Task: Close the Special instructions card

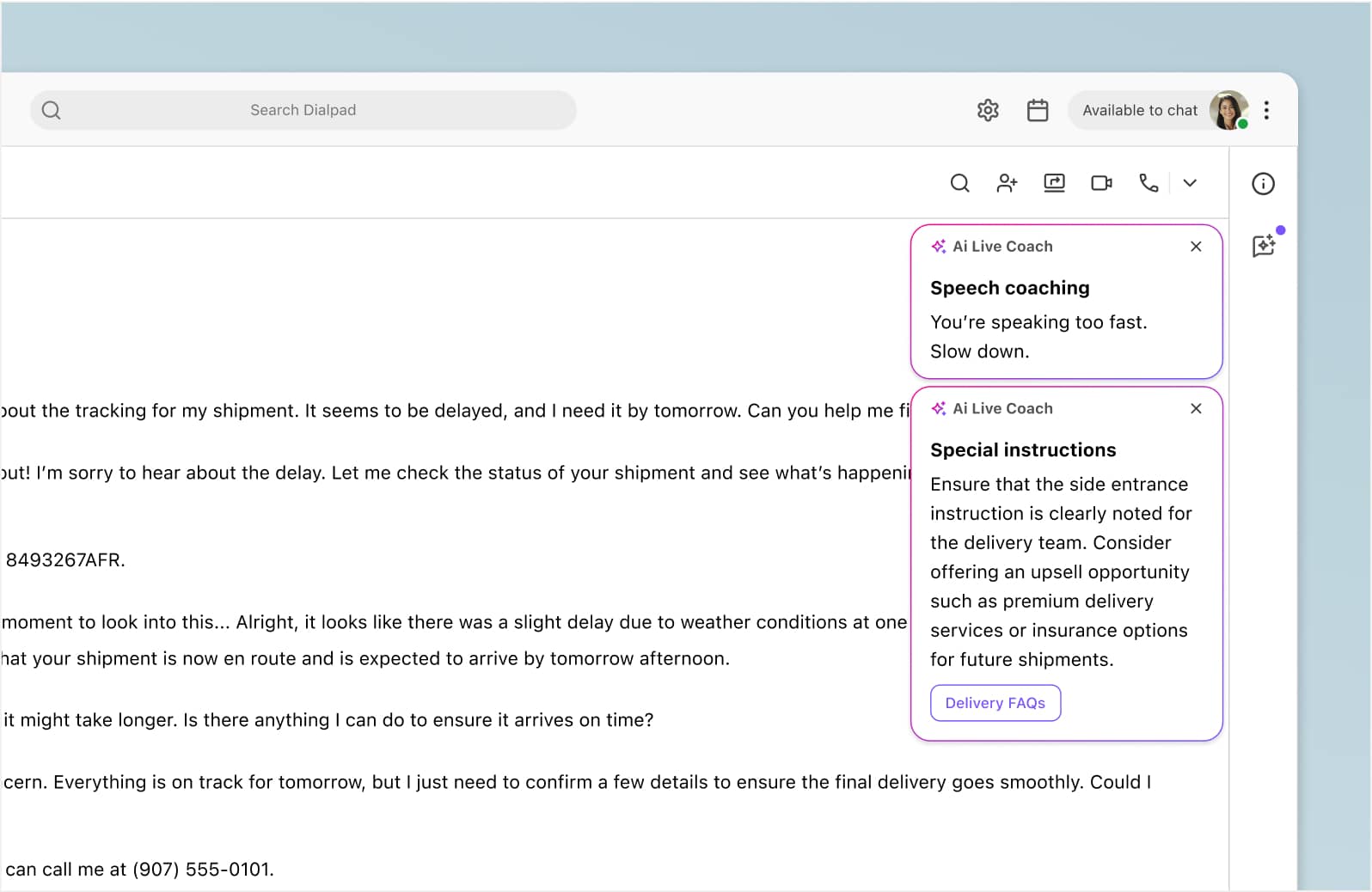Action: [1196, 409]
